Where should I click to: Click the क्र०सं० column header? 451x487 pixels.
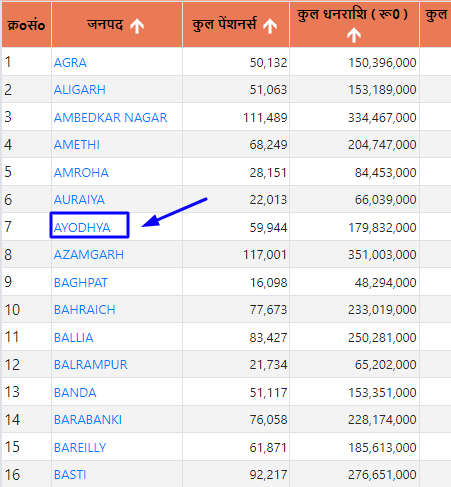pos(26,25)
